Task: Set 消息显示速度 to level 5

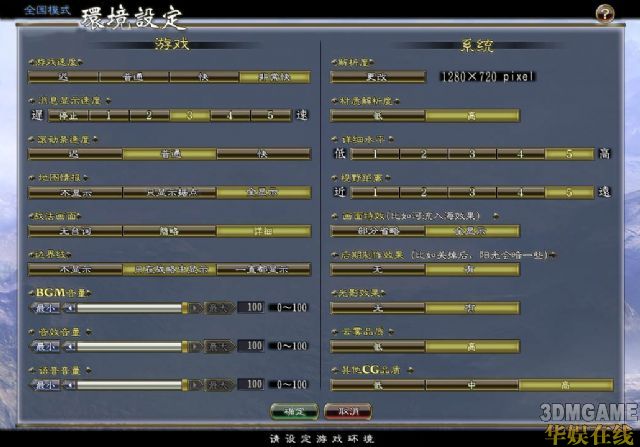Action: click(x=271, y=116)
